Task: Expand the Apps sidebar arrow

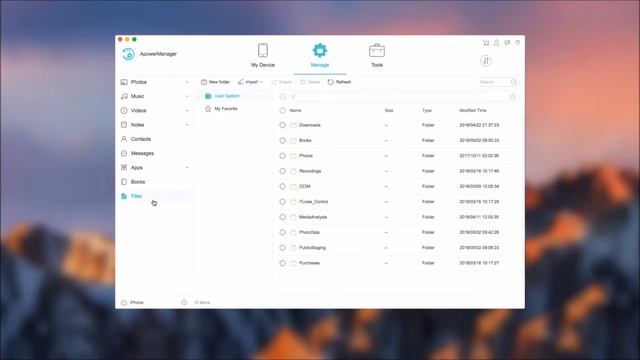Action: coord(187,167)
